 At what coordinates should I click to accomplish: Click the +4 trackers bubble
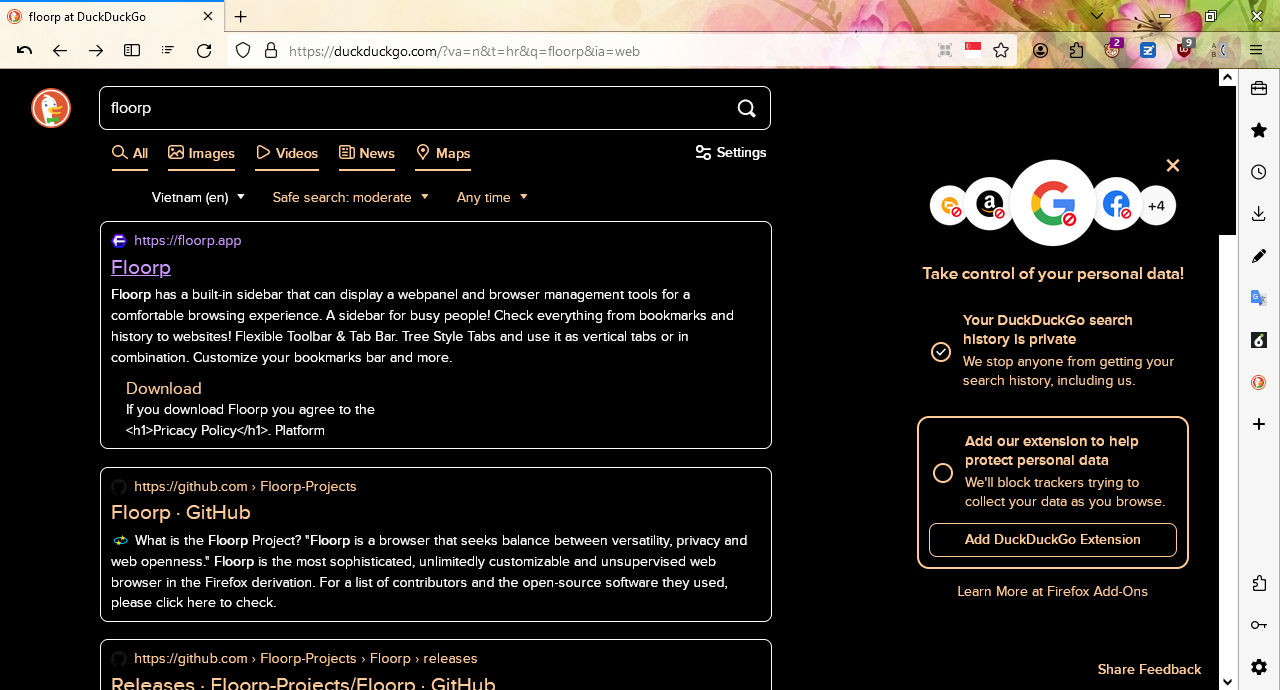tap(1157, 206)
